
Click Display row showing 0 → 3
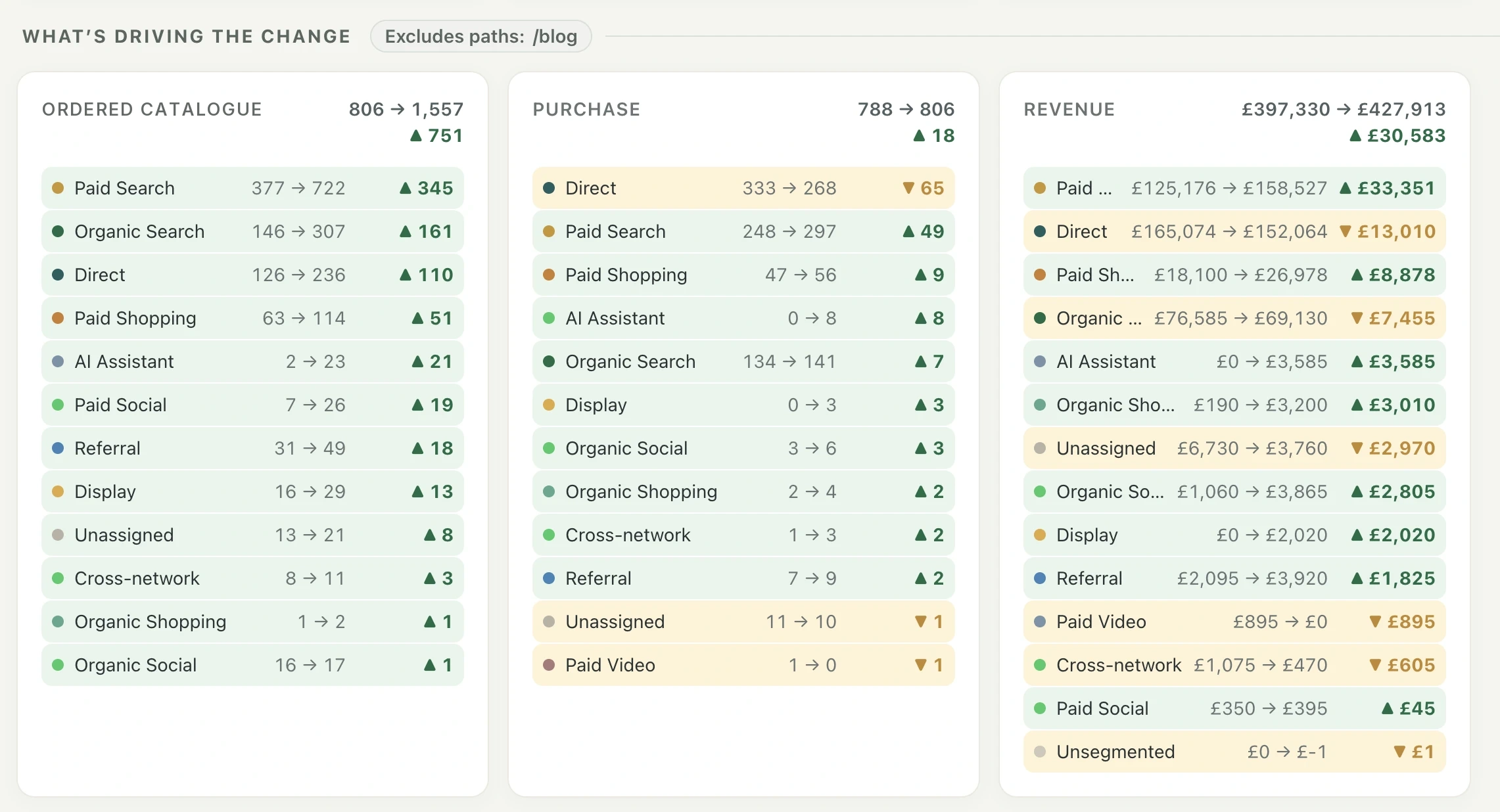(x=743, y=405)
